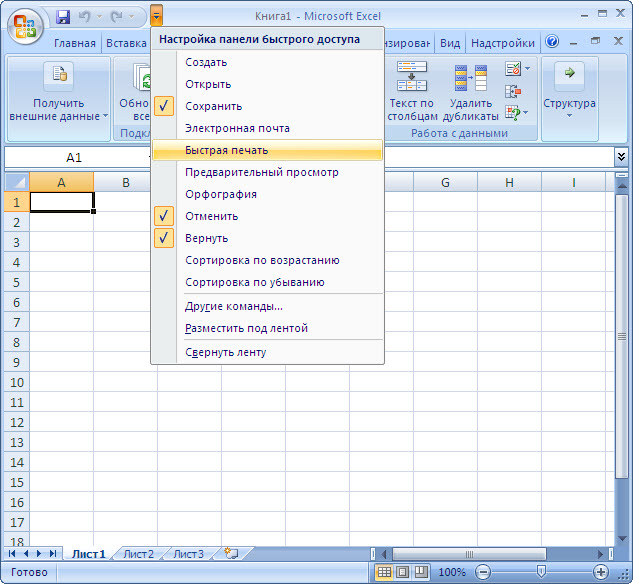Screen dimensions: 633x584
Task: Select row 5 header
Action: pyautogui.click(x=16, y=282)
